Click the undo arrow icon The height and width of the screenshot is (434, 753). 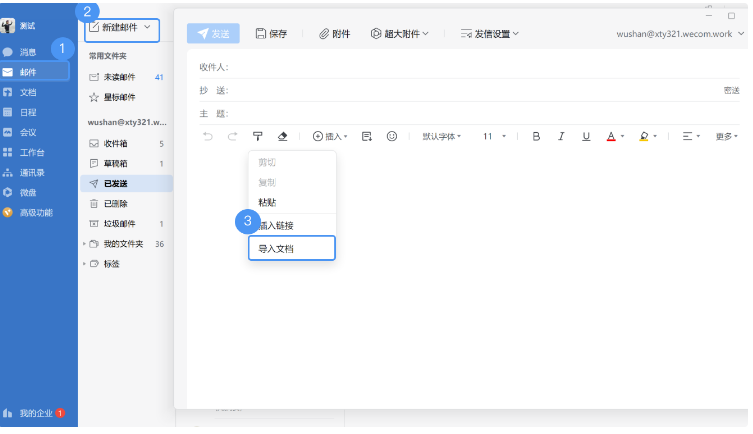(208, 136)
